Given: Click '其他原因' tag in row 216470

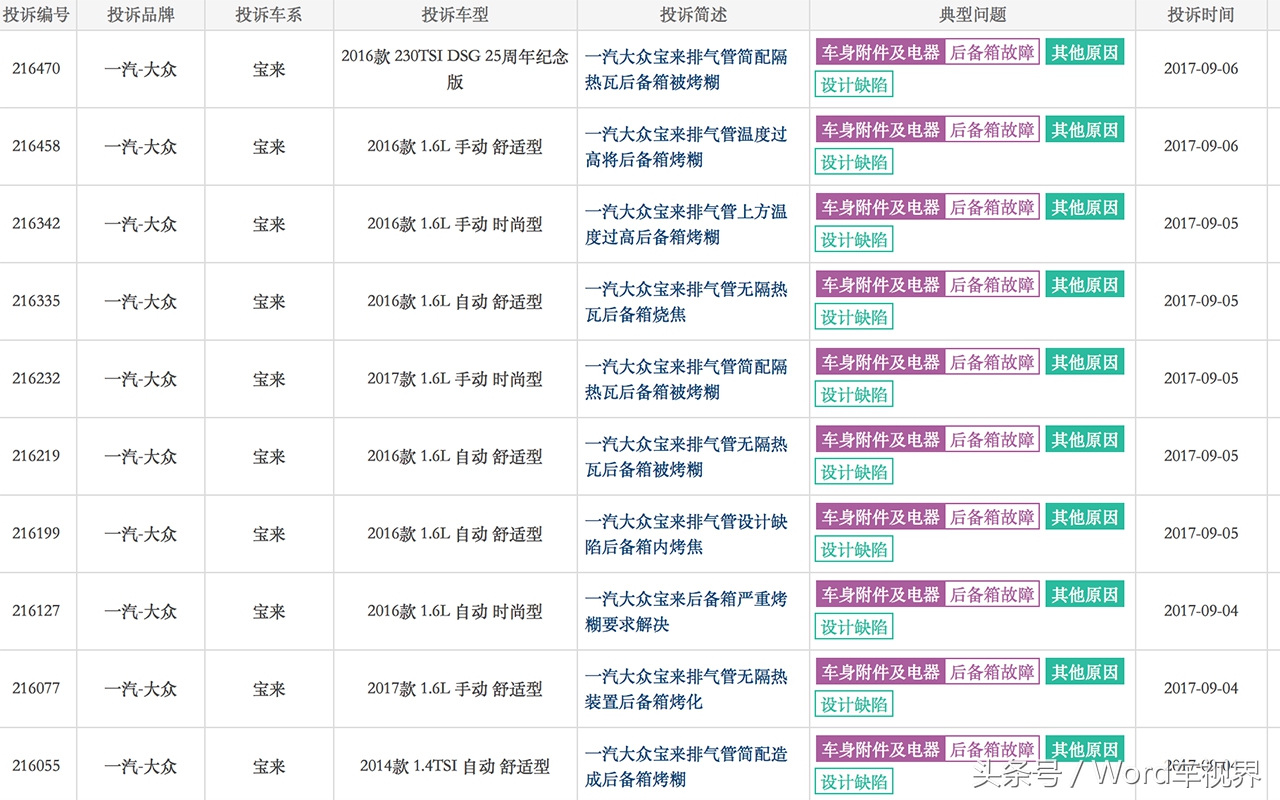Looking at the screenshot, I should (1085, 52).
